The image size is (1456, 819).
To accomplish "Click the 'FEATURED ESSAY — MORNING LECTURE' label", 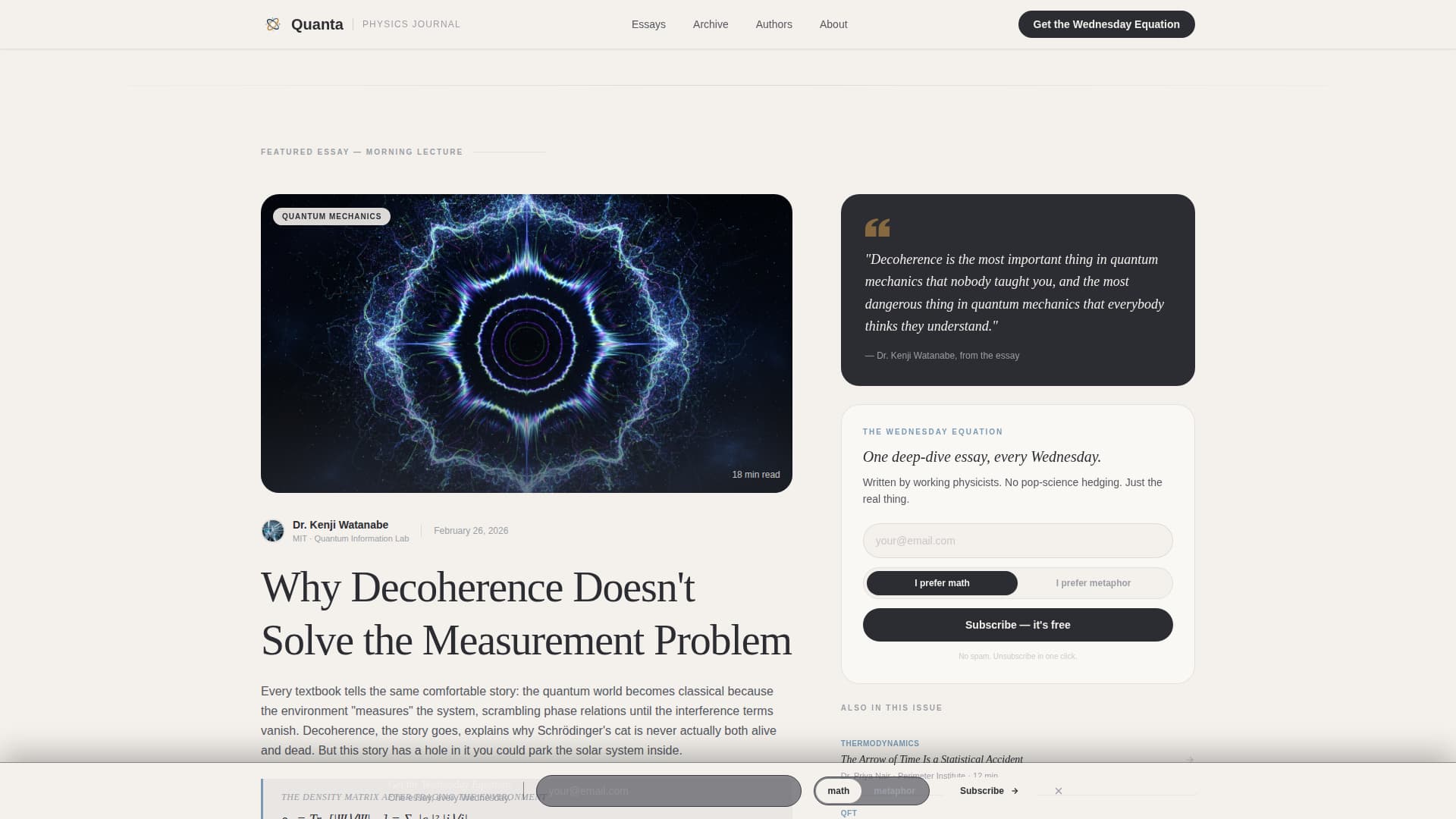I will (362, 152).
